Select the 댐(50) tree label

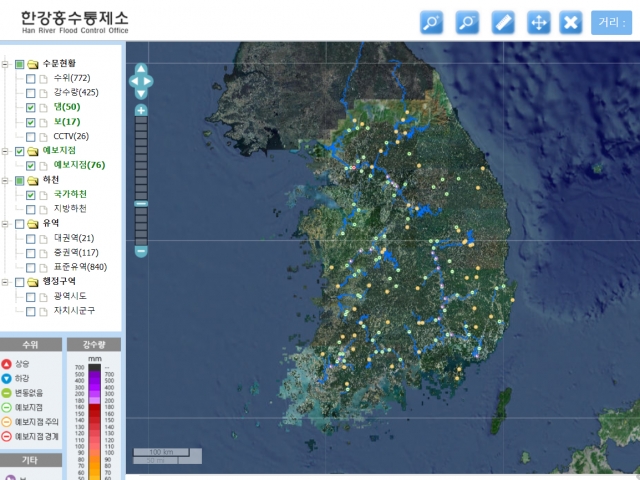pos(67,107)
